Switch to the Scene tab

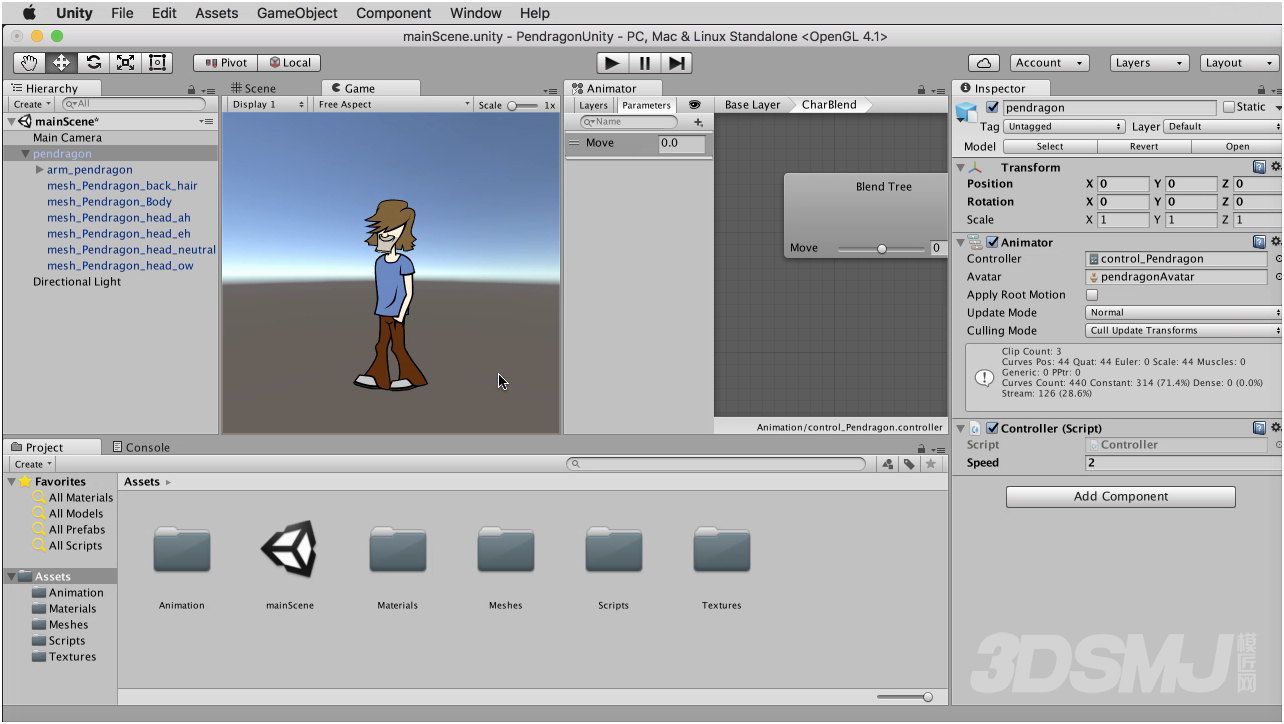point(253,88)
